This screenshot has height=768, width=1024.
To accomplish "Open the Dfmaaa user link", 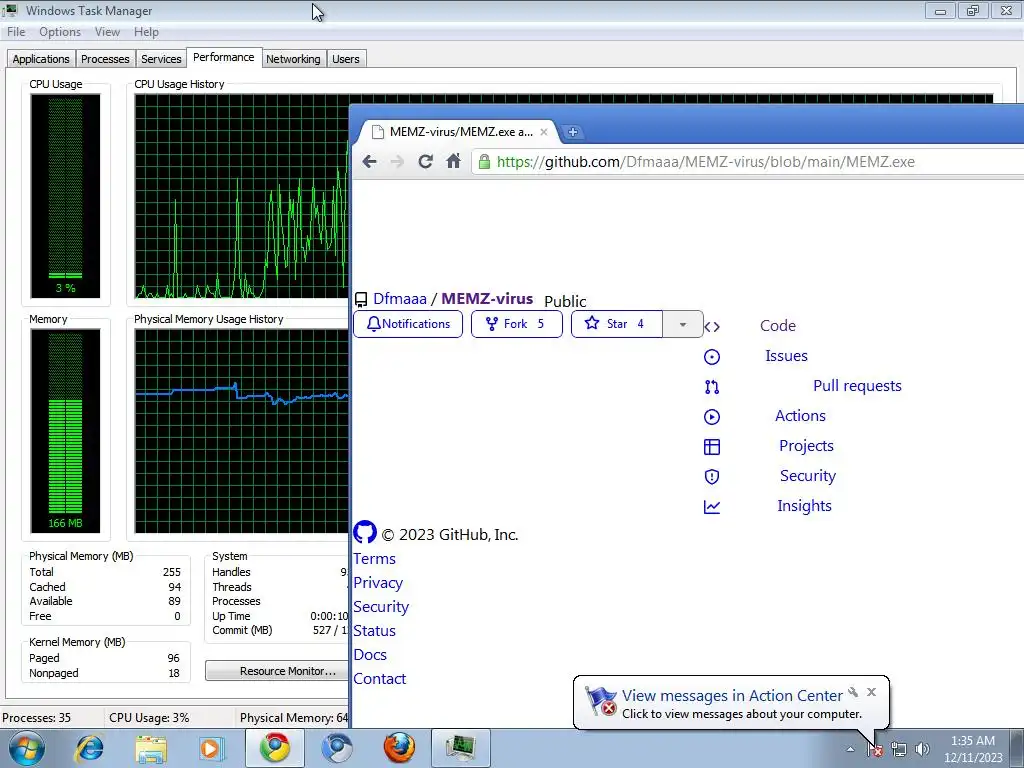I will pyautogui.click(x=400, y=299).
